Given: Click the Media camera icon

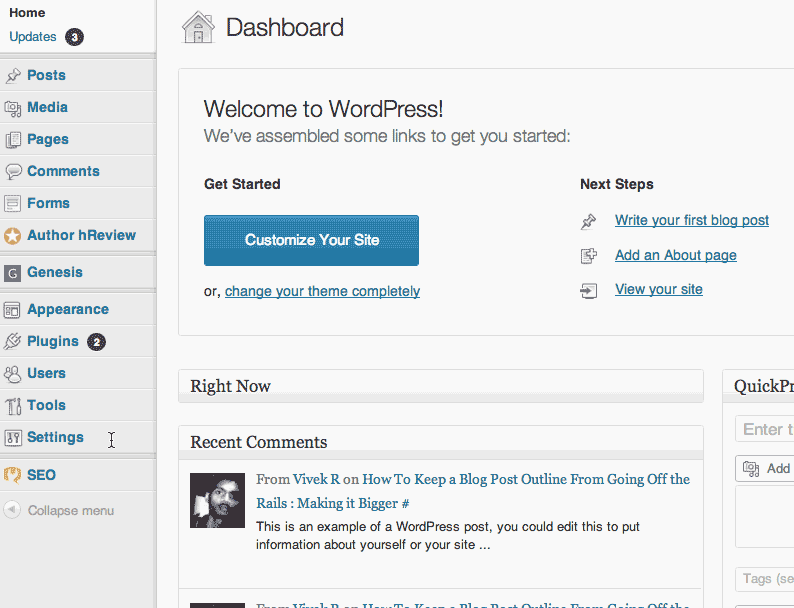Looking at the screenshot, I should pos(13,108).
